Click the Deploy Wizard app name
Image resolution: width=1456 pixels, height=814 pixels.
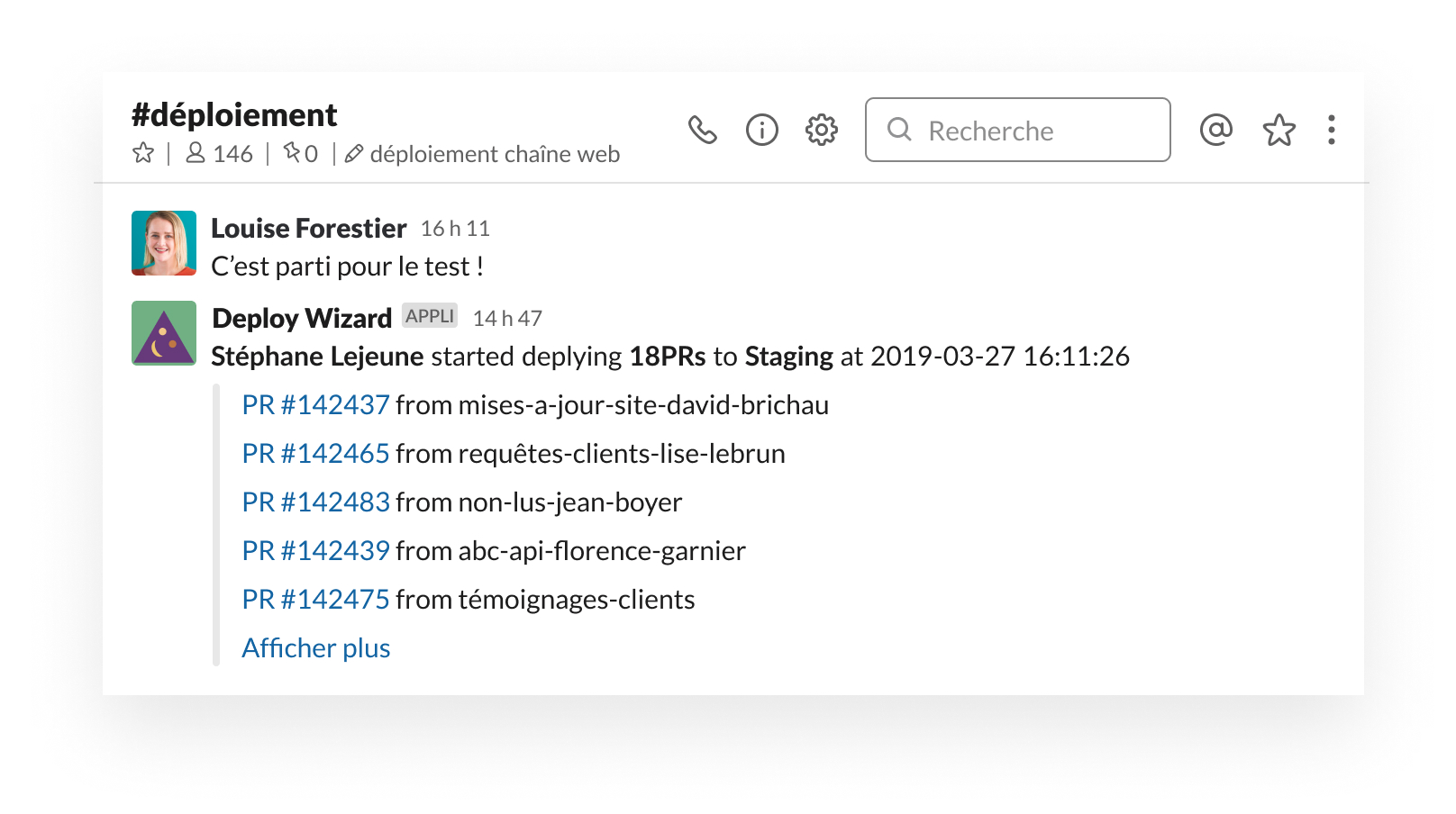point(302,319)
